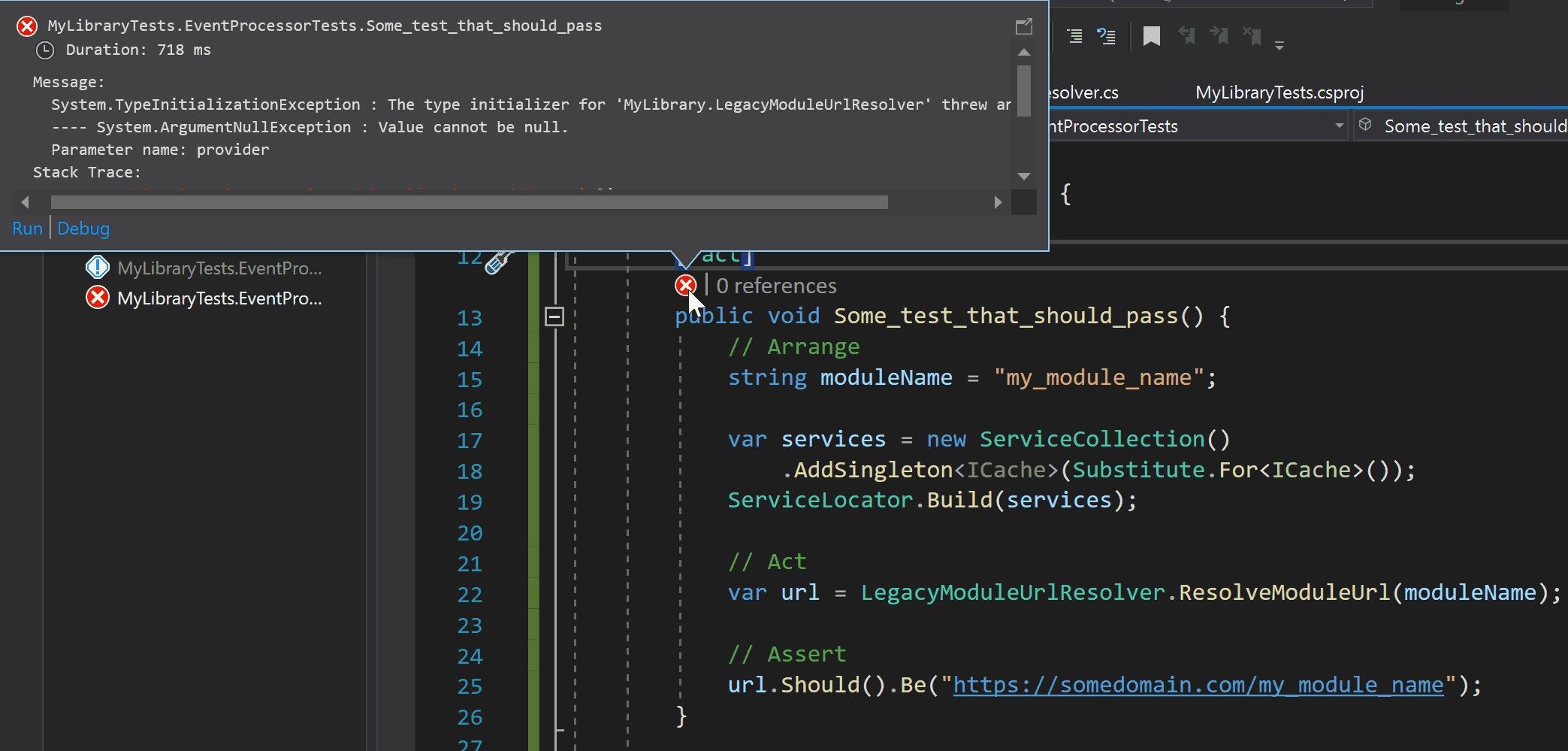Click the toolbar icon with blue undo arrow

[1106, 36]
